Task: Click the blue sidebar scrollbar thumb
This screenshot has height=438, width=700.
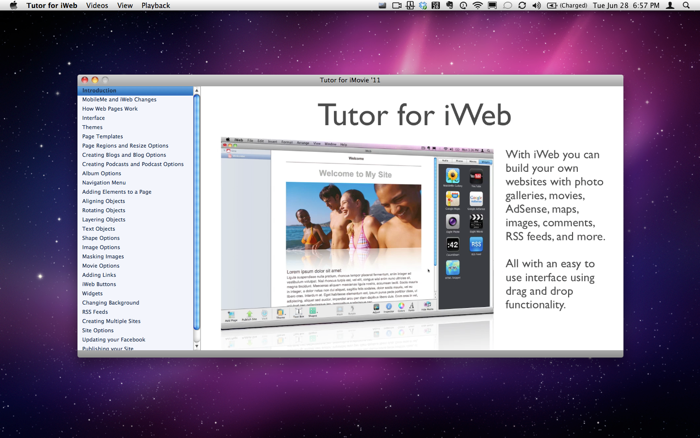Action: [196, 212]
